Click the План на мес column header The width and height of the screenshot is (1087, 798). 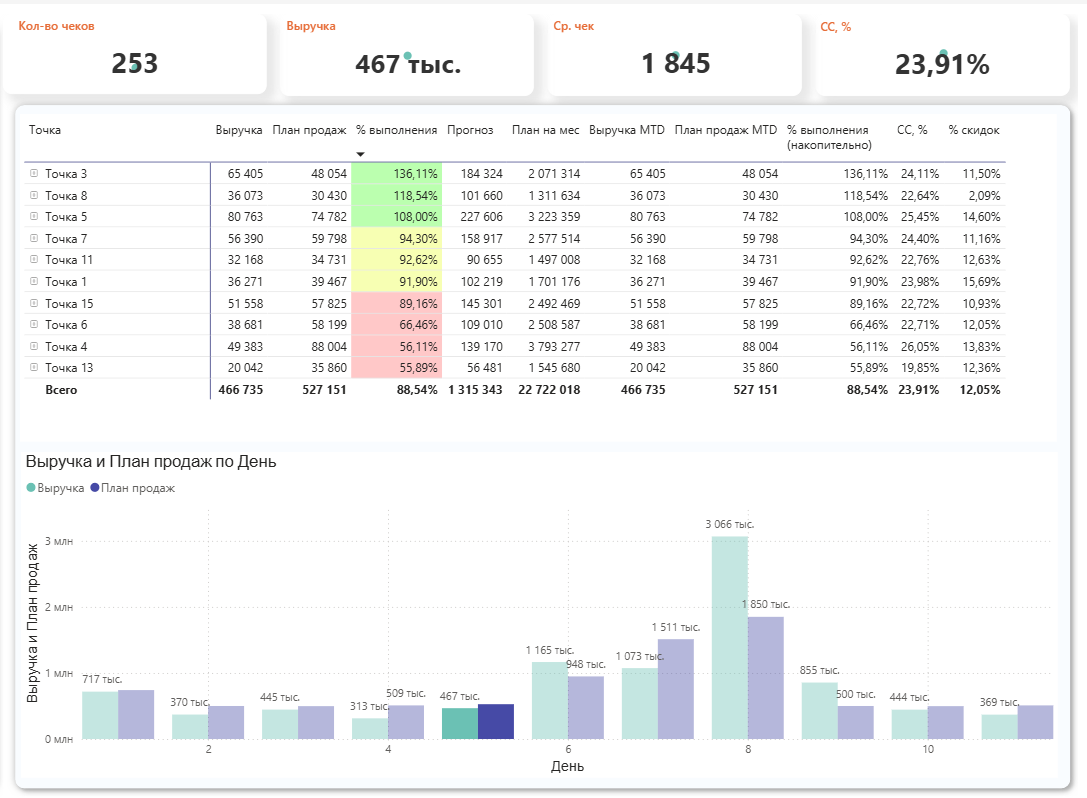point(545,130)
